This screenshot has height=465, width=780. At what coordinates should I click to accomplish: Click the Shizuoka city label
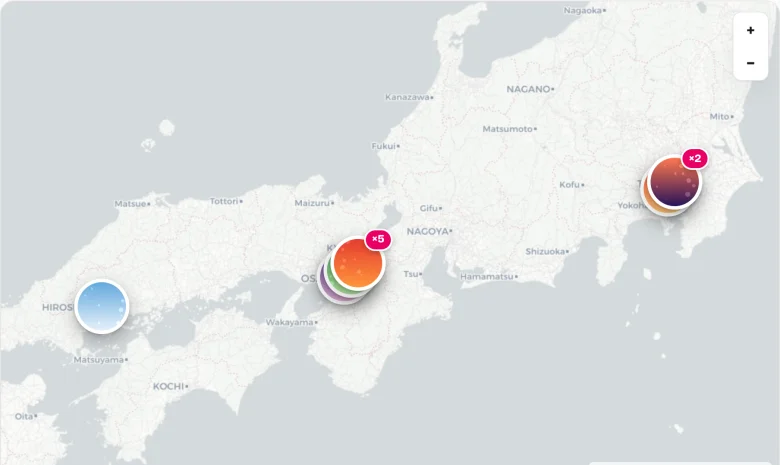[x=545, y=251]
